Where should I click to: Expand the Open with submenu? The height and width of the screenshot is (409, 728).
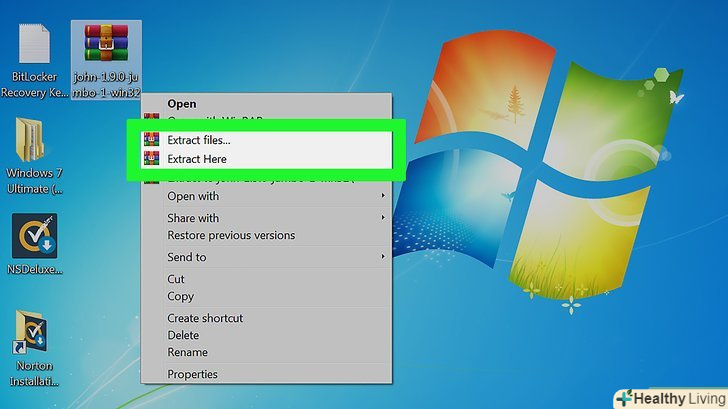266,196
